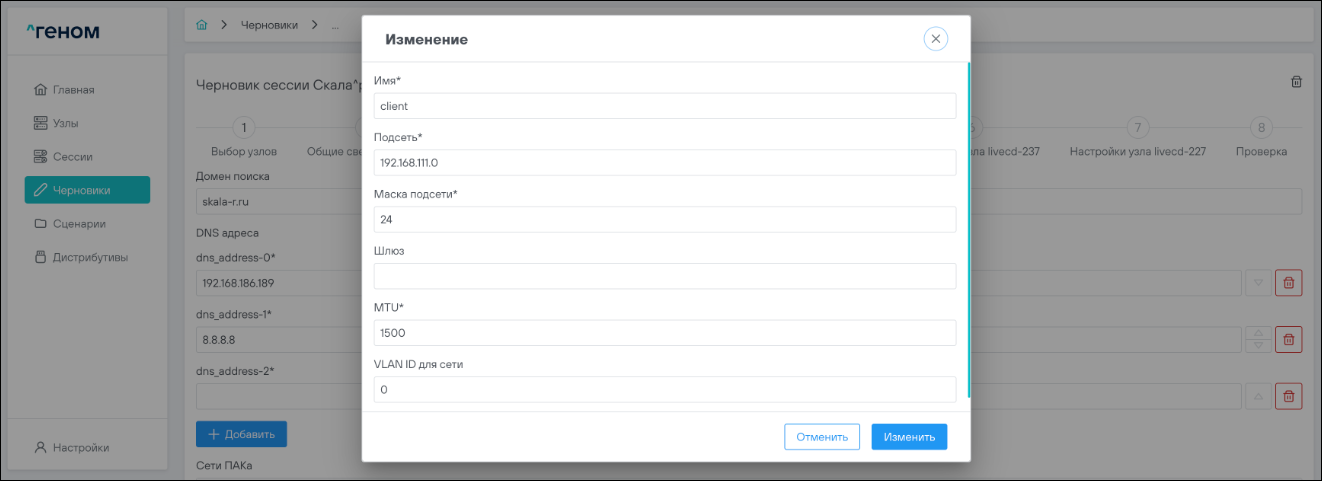Move dns_address-2 up with its arrow
Image resolution: width=1322 pixels, height=481 pixels.
point(1259,397)
